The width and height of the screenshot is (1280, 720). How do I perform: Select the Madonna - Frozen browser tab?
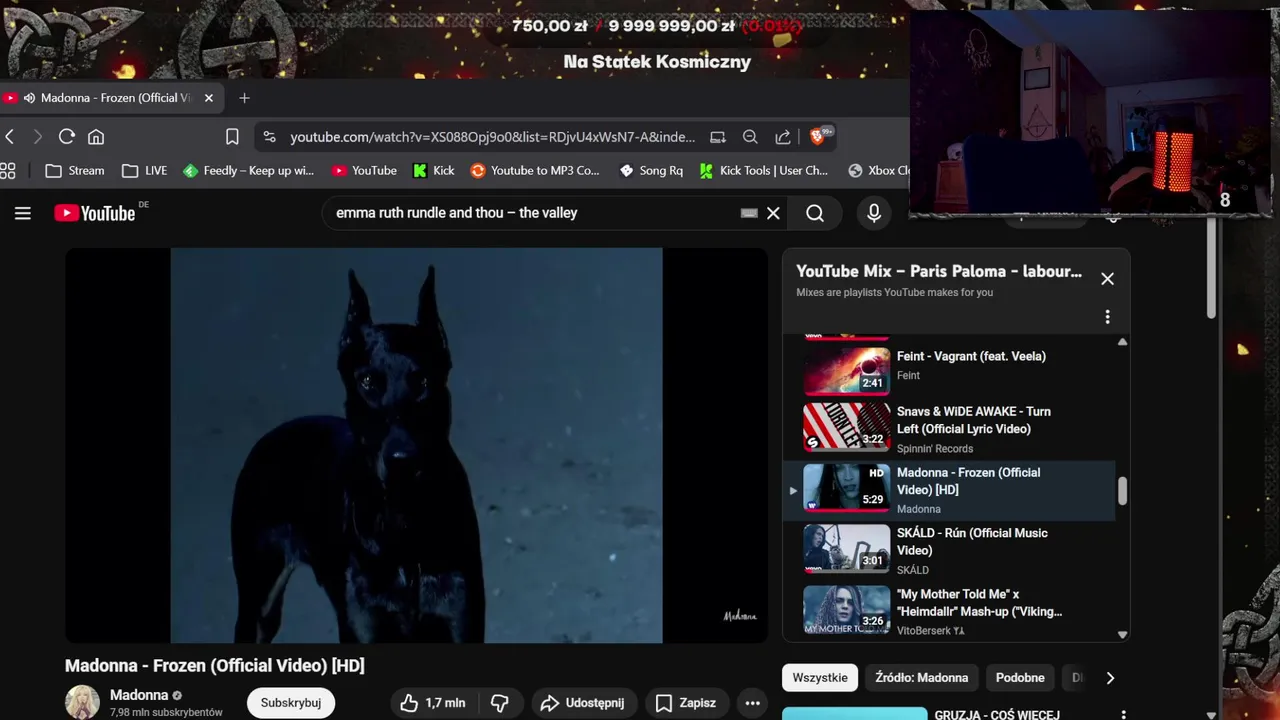(x=110, y=98)
